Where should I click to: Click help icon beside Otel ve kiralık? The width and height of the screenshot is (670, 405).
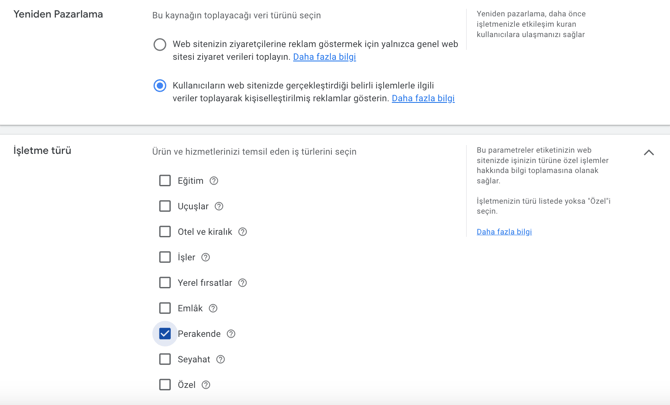pos(242,232)
